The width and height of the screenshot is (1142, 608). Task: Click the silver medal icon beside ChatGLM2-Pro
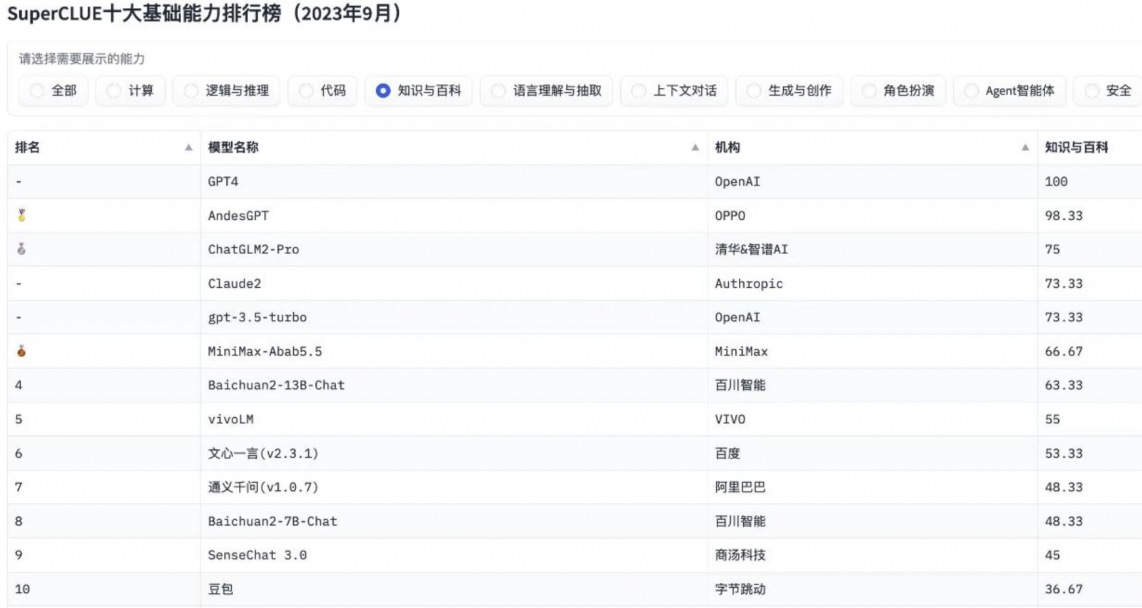coord(20,249)
